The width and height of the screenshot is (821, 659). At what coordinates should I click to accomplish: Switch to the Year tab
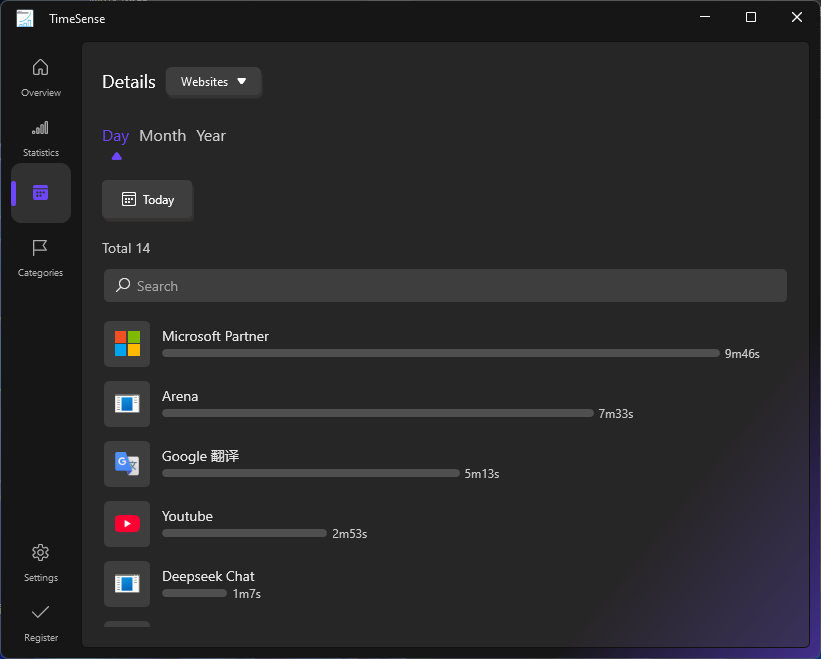tap(211, 136)
